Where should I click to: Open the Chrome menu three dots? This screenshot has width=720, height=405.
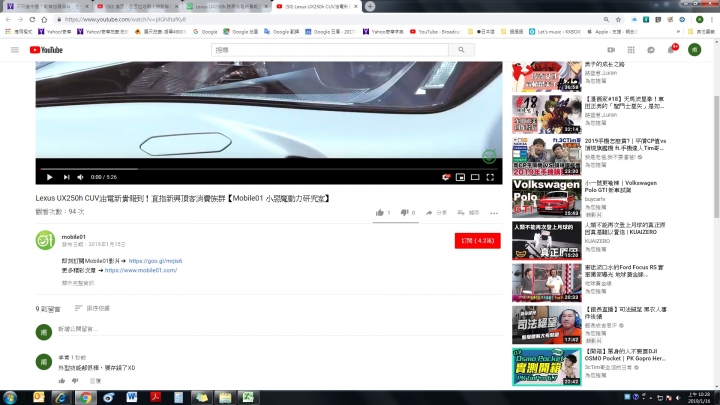click(x=712, y=19)
